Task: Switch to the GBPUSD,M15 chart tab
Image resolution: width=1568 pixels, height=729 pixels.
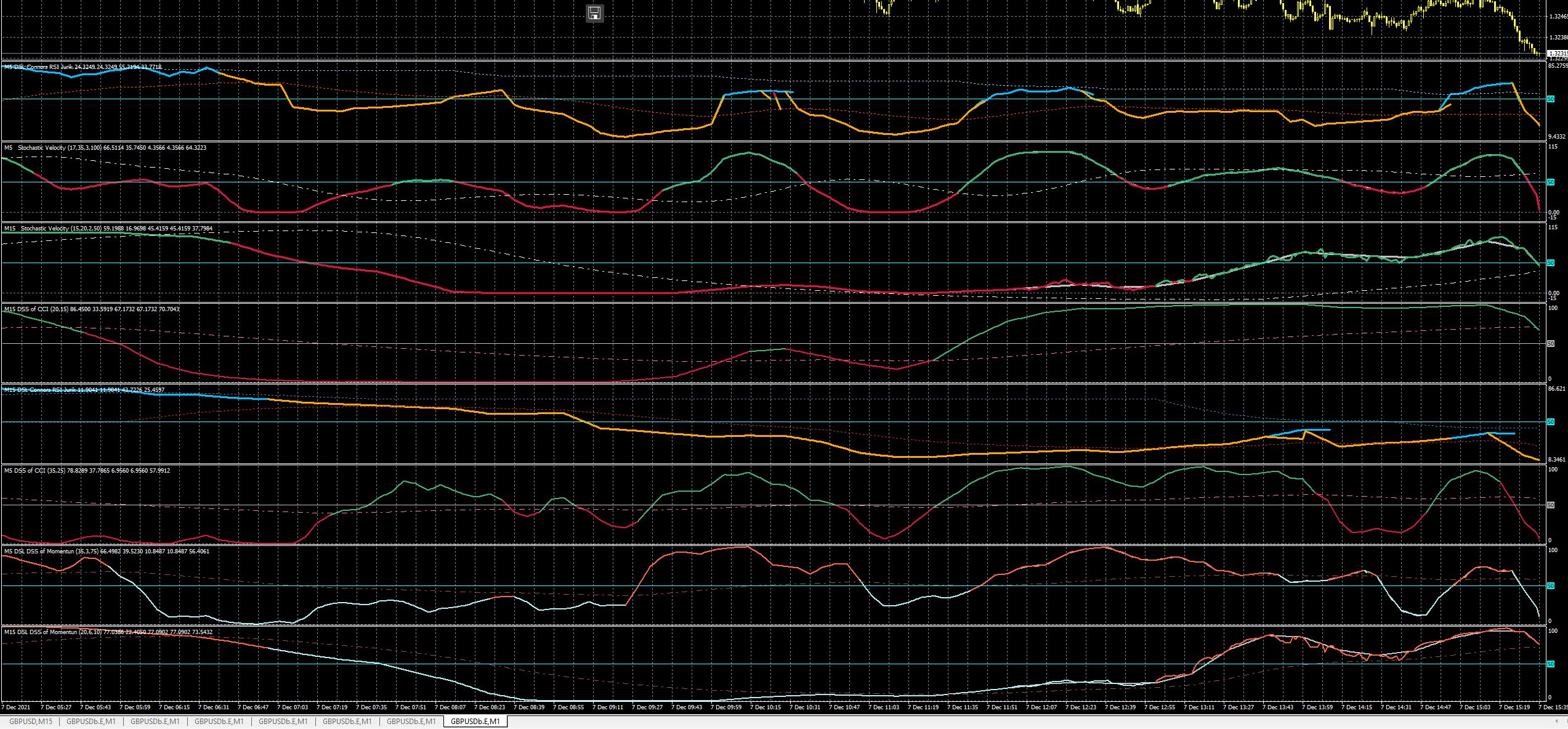Action: click(x=30, y=722)
